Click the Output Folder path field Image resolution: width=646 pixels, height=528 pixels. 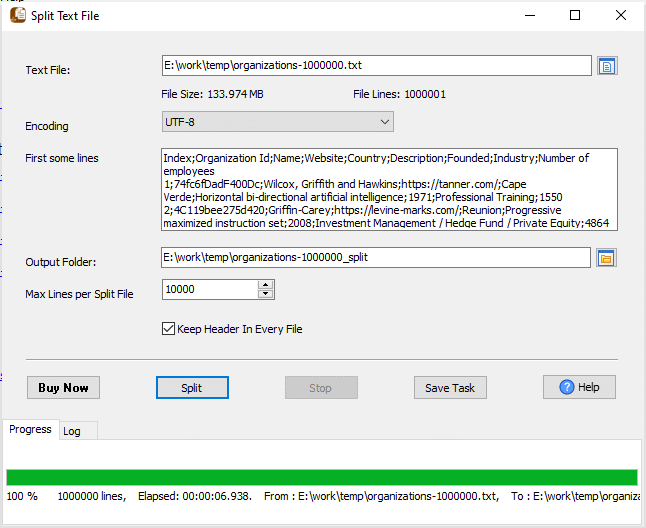tap(376, 259)
